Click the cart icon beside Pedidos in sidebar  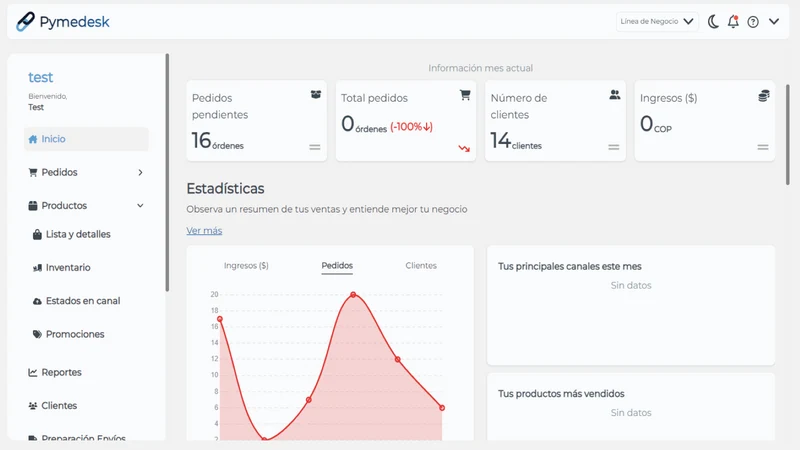click(33, 172)
